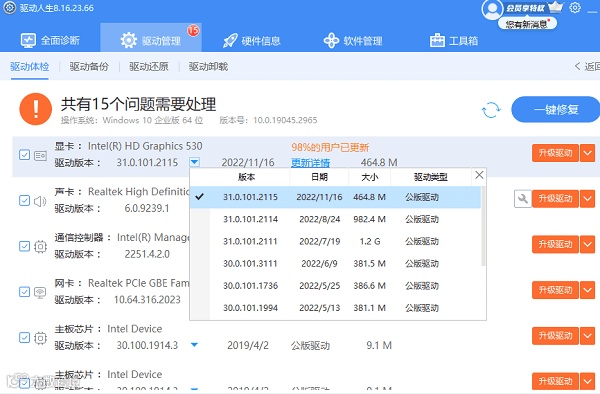Click the update count badge 15
600x394 pixels.
[193, 30]
